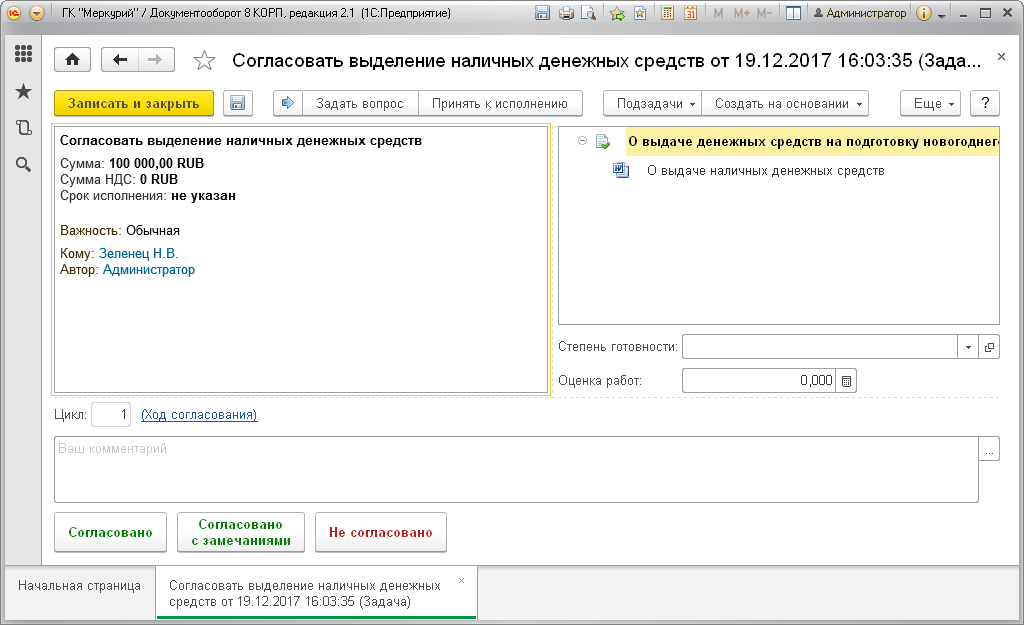Click the Не согласовано button
Viewport: 1024px width, 625px height.
tap(381, 532)
